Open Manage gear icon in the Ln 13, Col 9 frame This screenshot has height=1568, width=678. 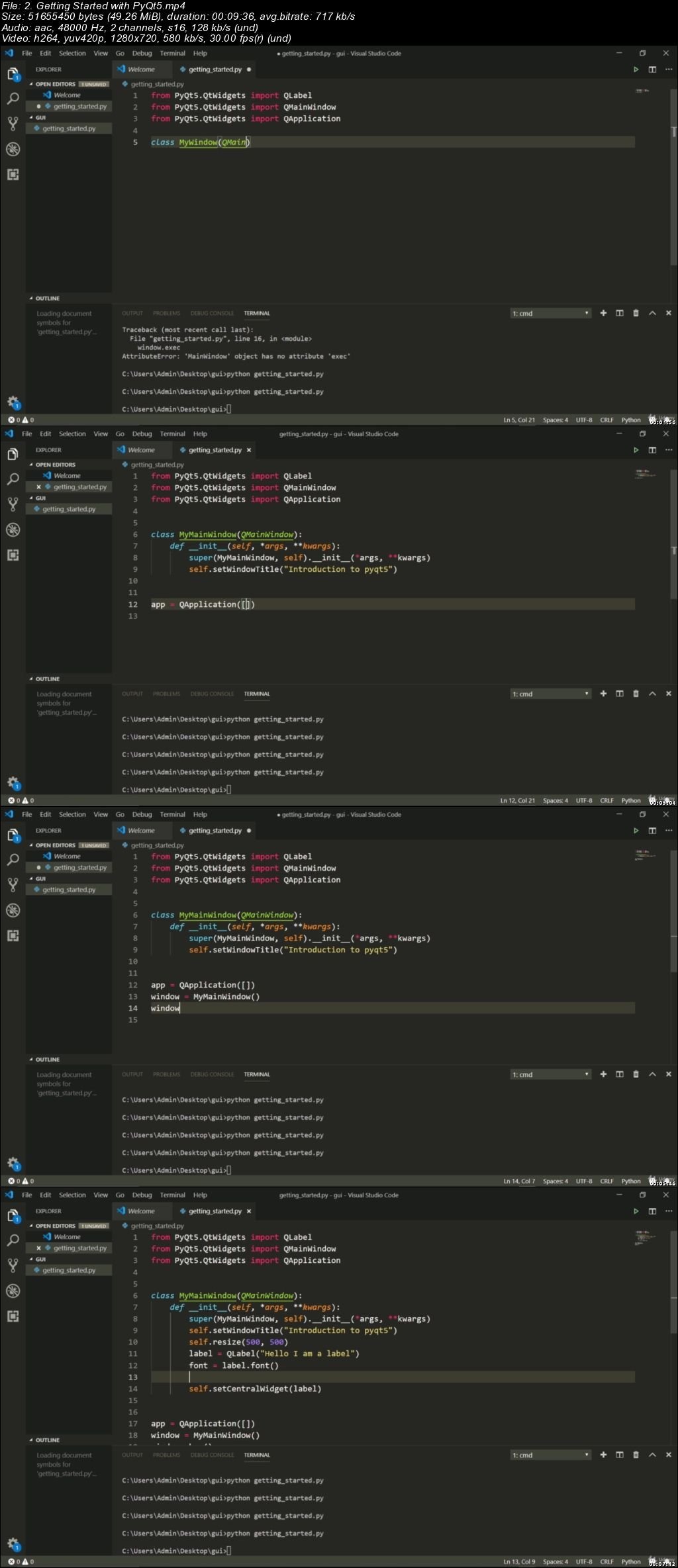coord(13,1544)
